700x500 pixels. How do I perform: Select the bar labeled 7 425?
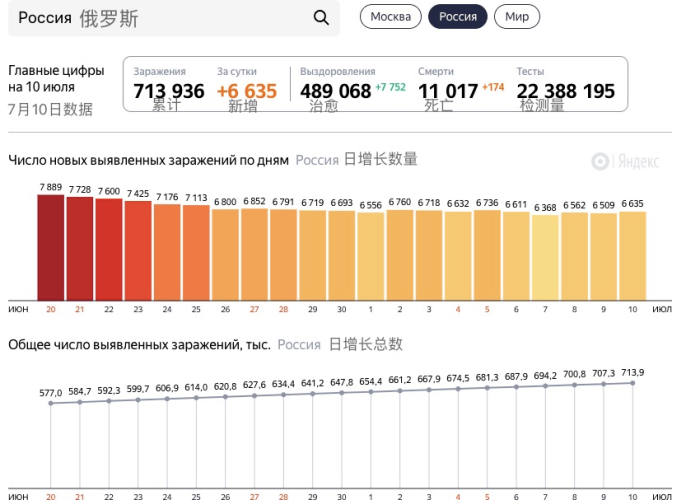tap(138, 251)
